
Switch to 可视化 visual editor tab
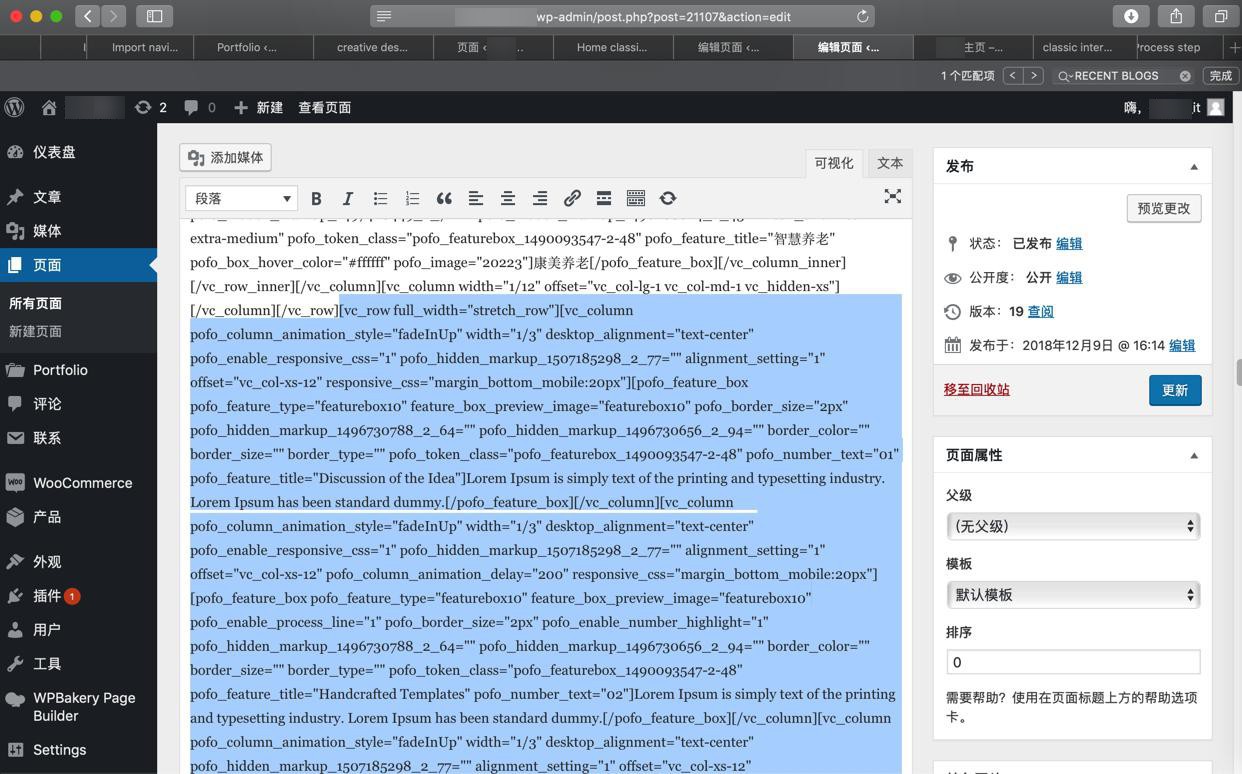point(834,163)
